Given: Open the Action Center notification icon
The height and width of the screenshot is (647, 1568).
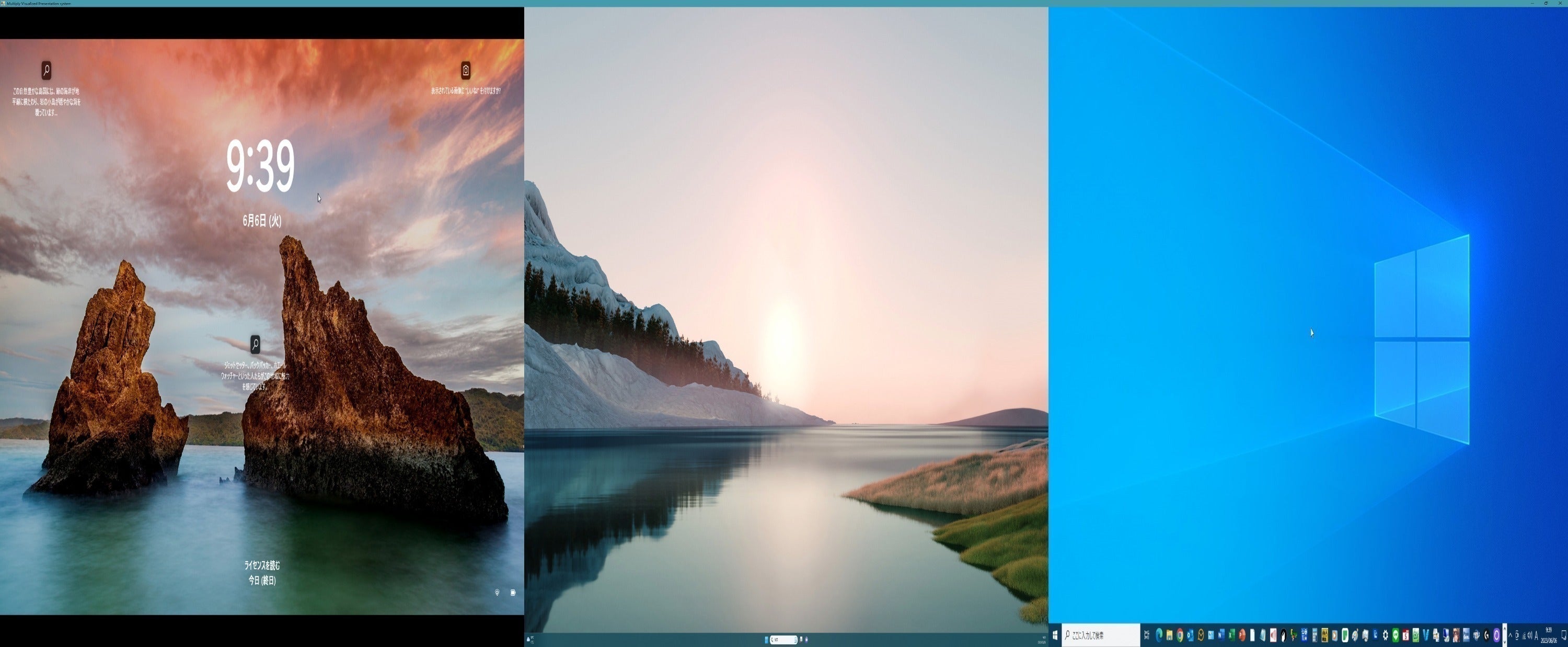Looking at the screenshot, I should [x=1564, y=636].
